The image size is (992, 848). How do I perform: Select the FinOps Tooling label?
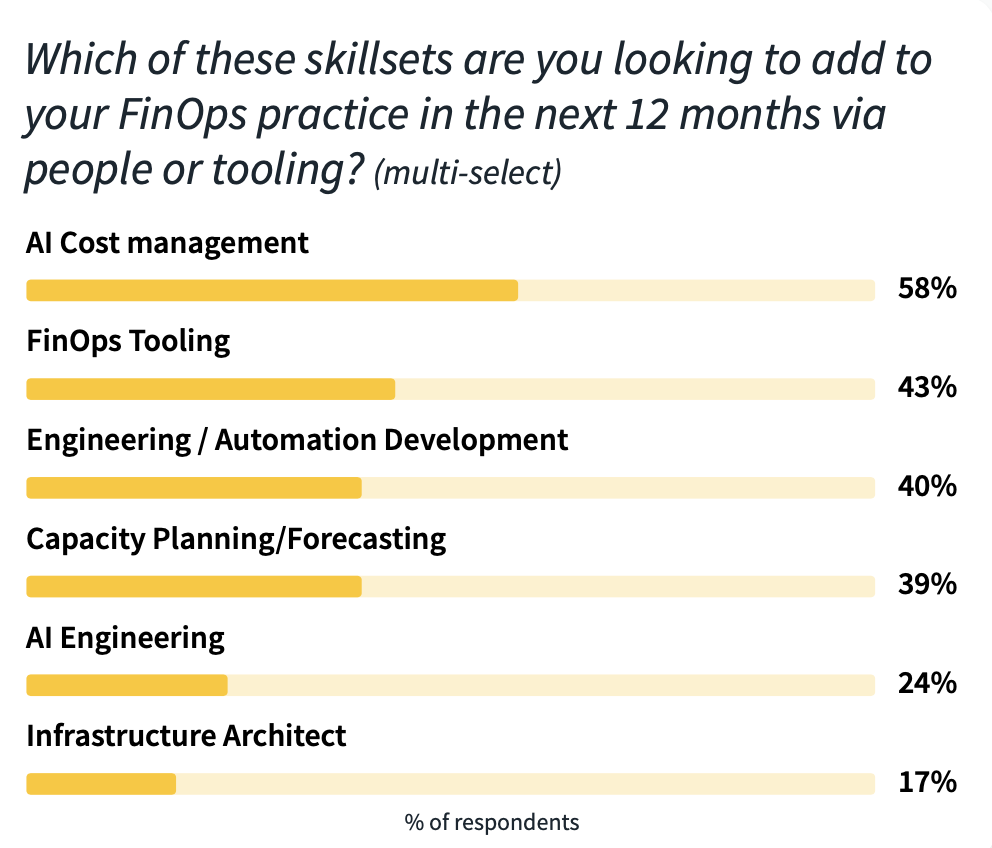128,341
